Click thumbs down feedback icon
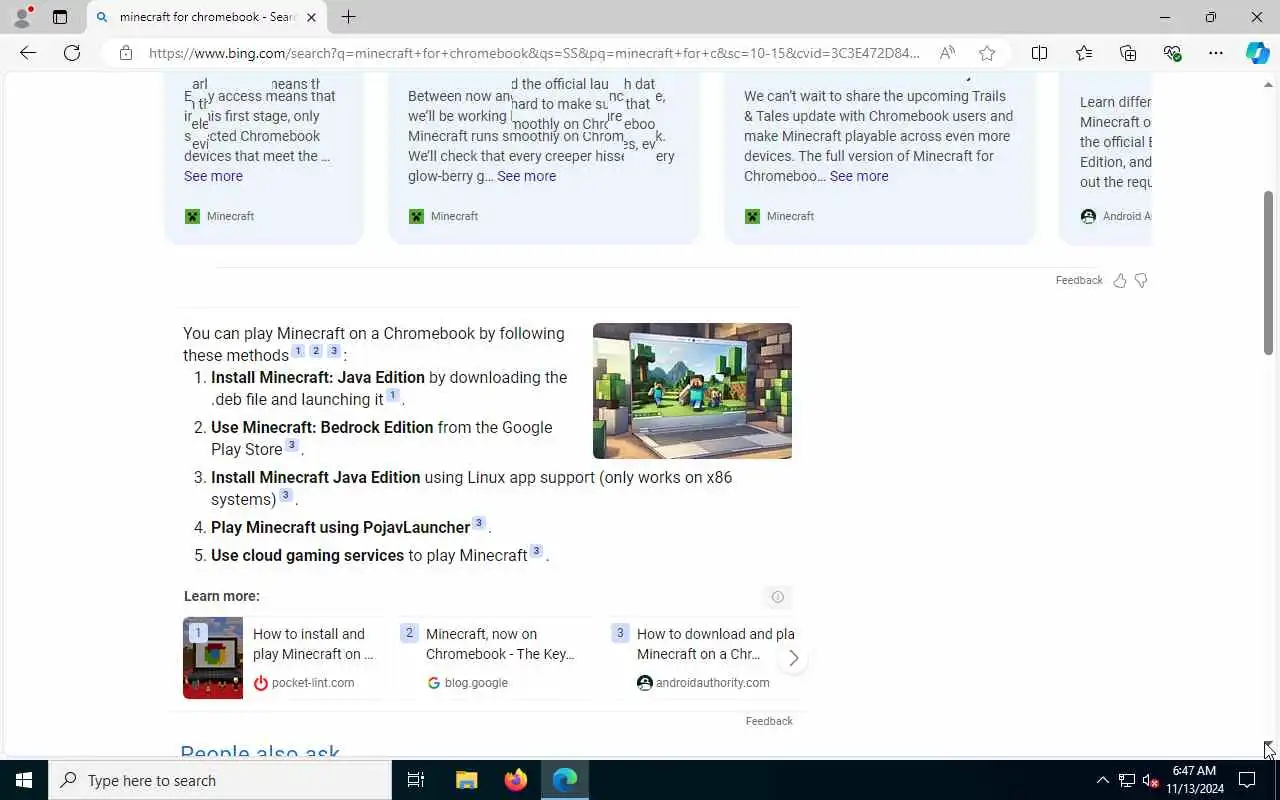1280x800 pixels. point(1141,280)
